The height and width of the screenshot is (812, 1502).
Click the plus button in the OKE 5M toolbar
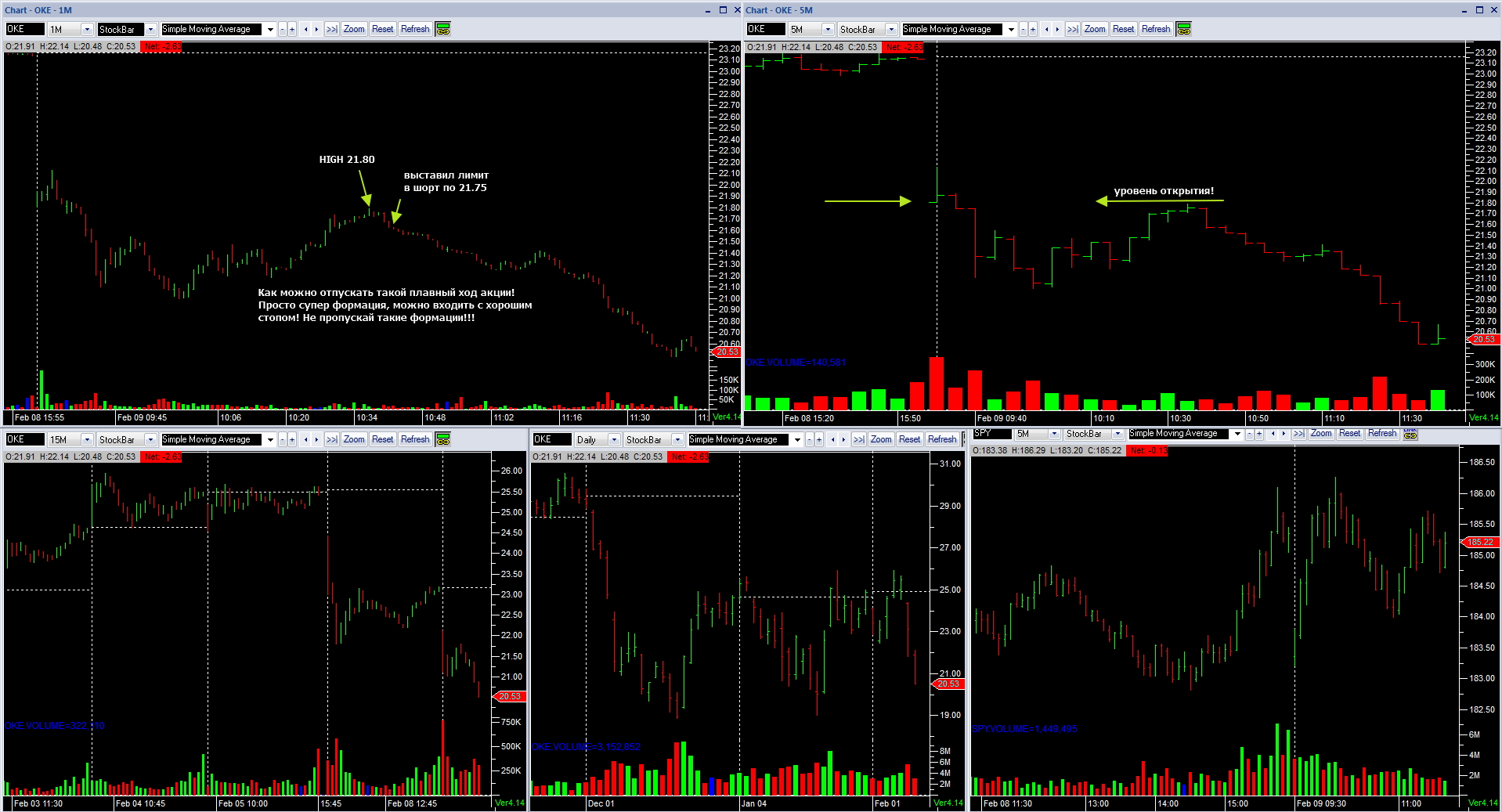1033,29
